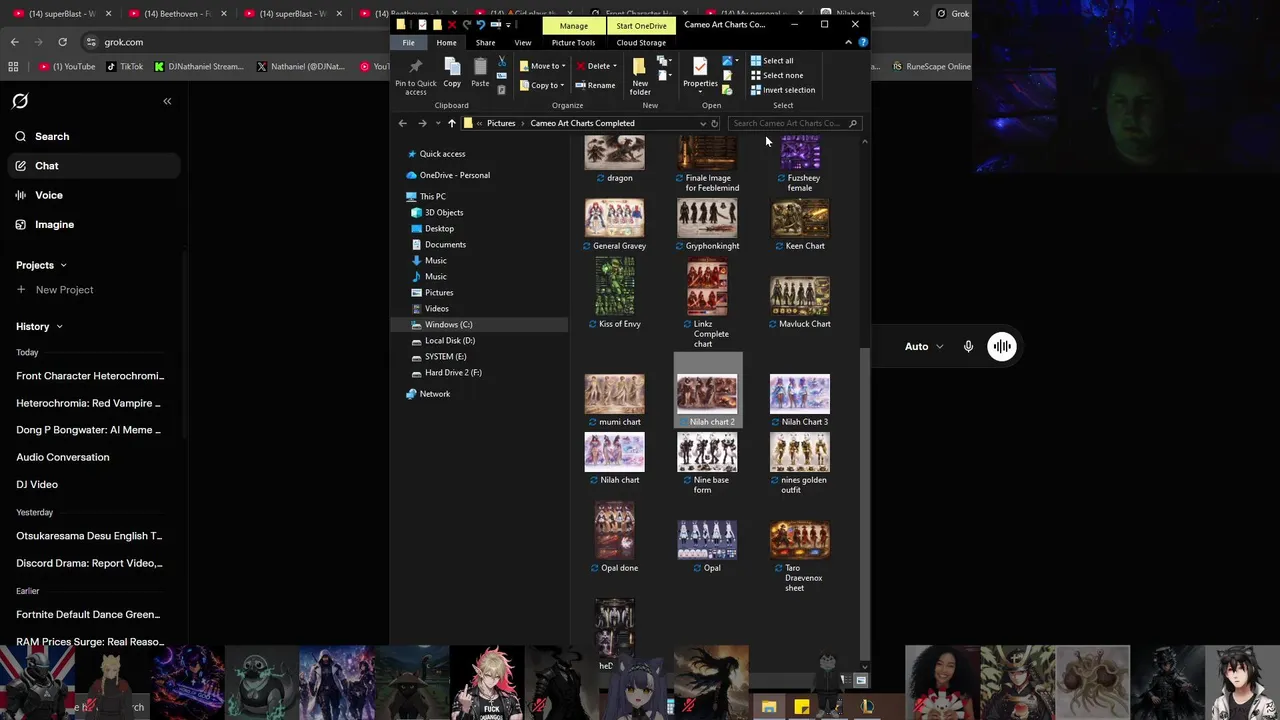
Task: Open the Move to dropdown
Action: pyautogui.click(x=543, y=66)
